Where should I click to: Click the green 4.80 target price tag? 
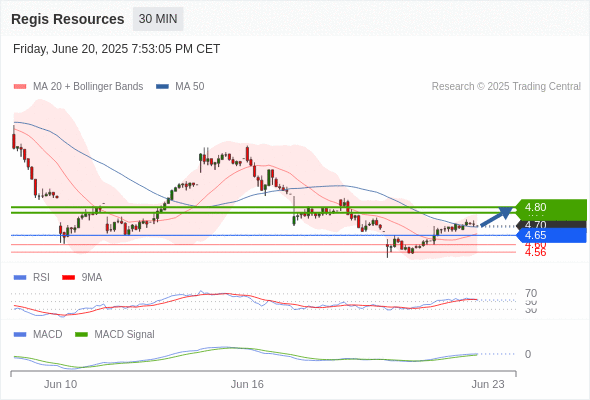(x=551, y=208)
